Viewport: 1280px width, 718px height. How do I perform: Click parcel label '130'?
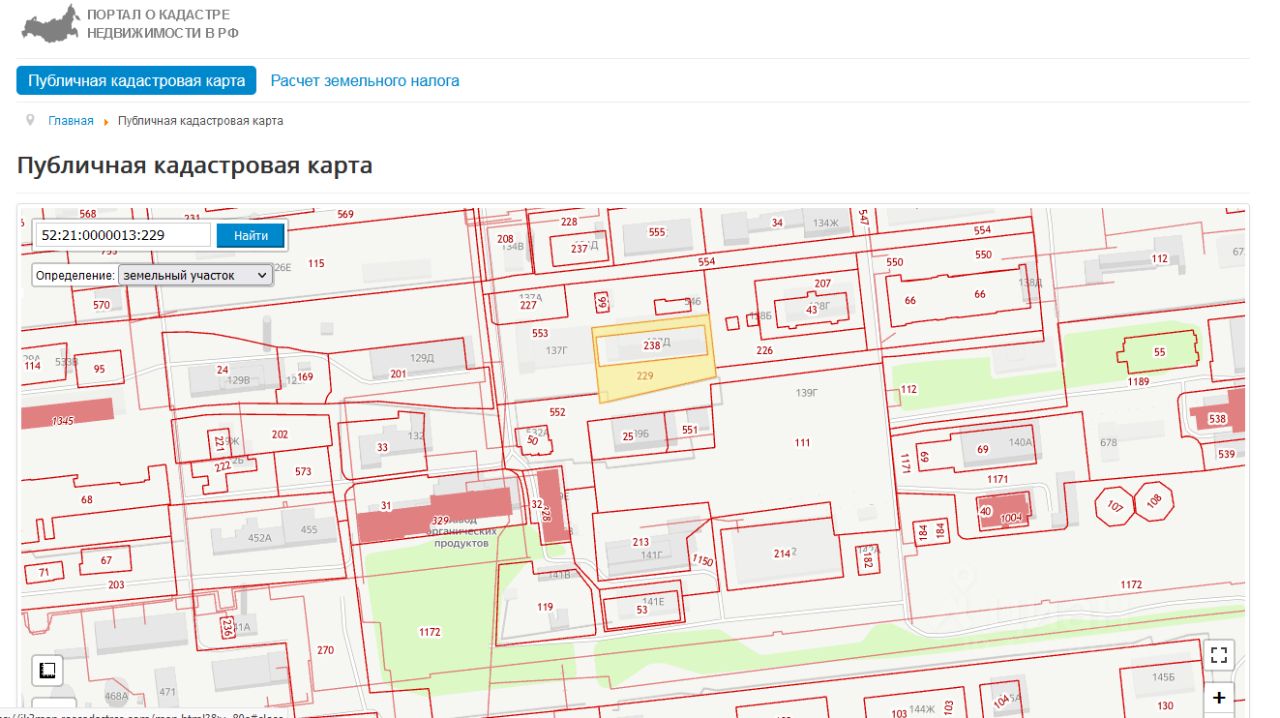tap(1165, 706)
